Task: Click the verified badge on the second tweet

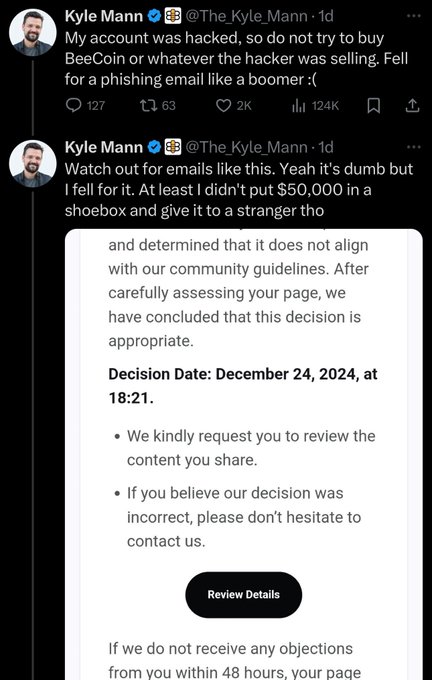Action: [154, 147]
